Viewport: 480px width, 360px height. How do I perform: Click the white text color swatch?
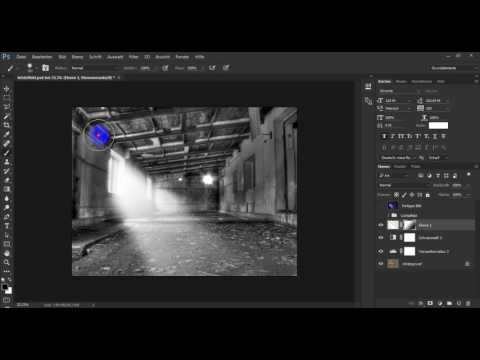(438, 126)
